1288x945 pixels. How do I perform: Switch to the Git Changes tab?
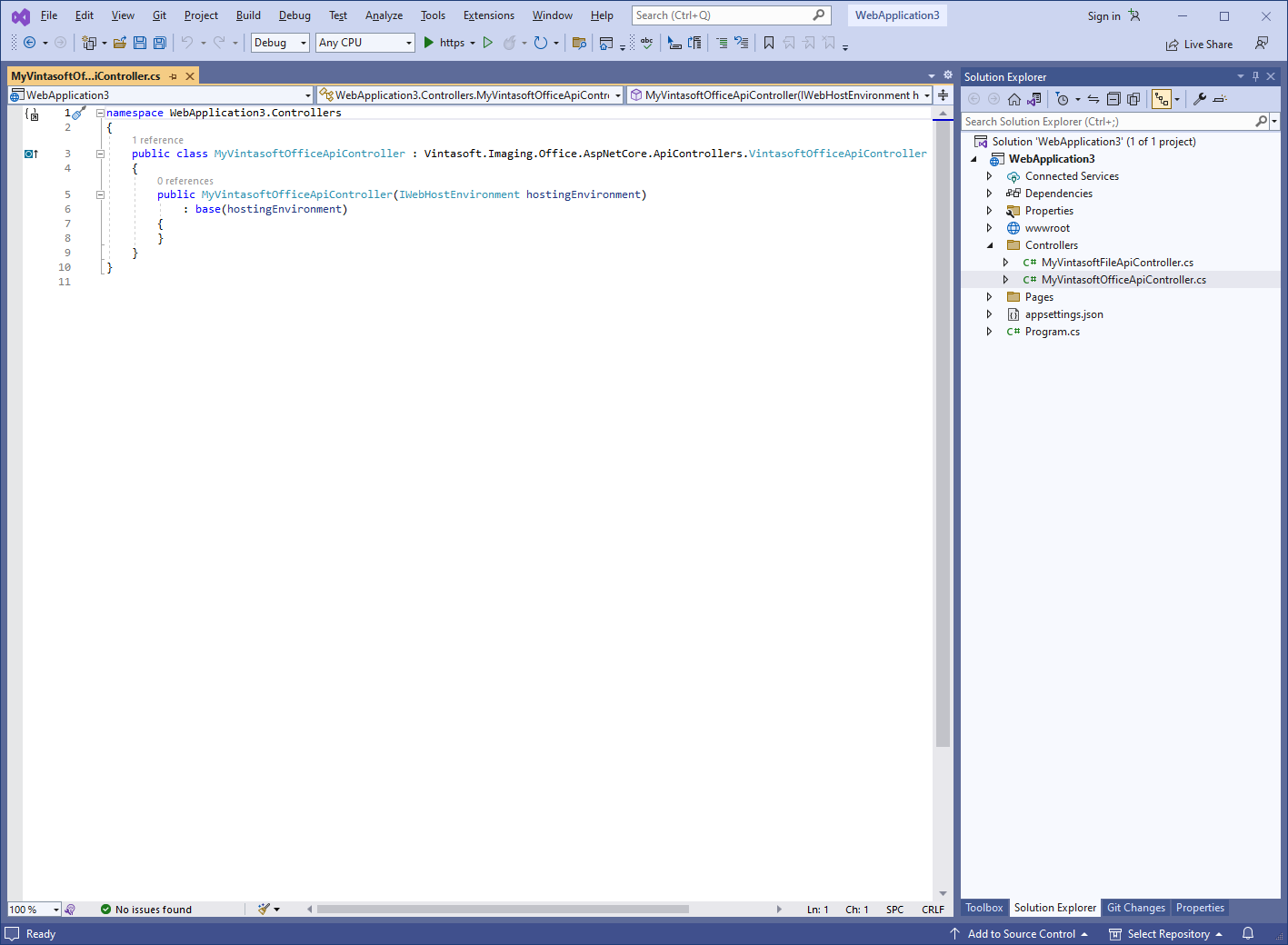coord(1135,908)
